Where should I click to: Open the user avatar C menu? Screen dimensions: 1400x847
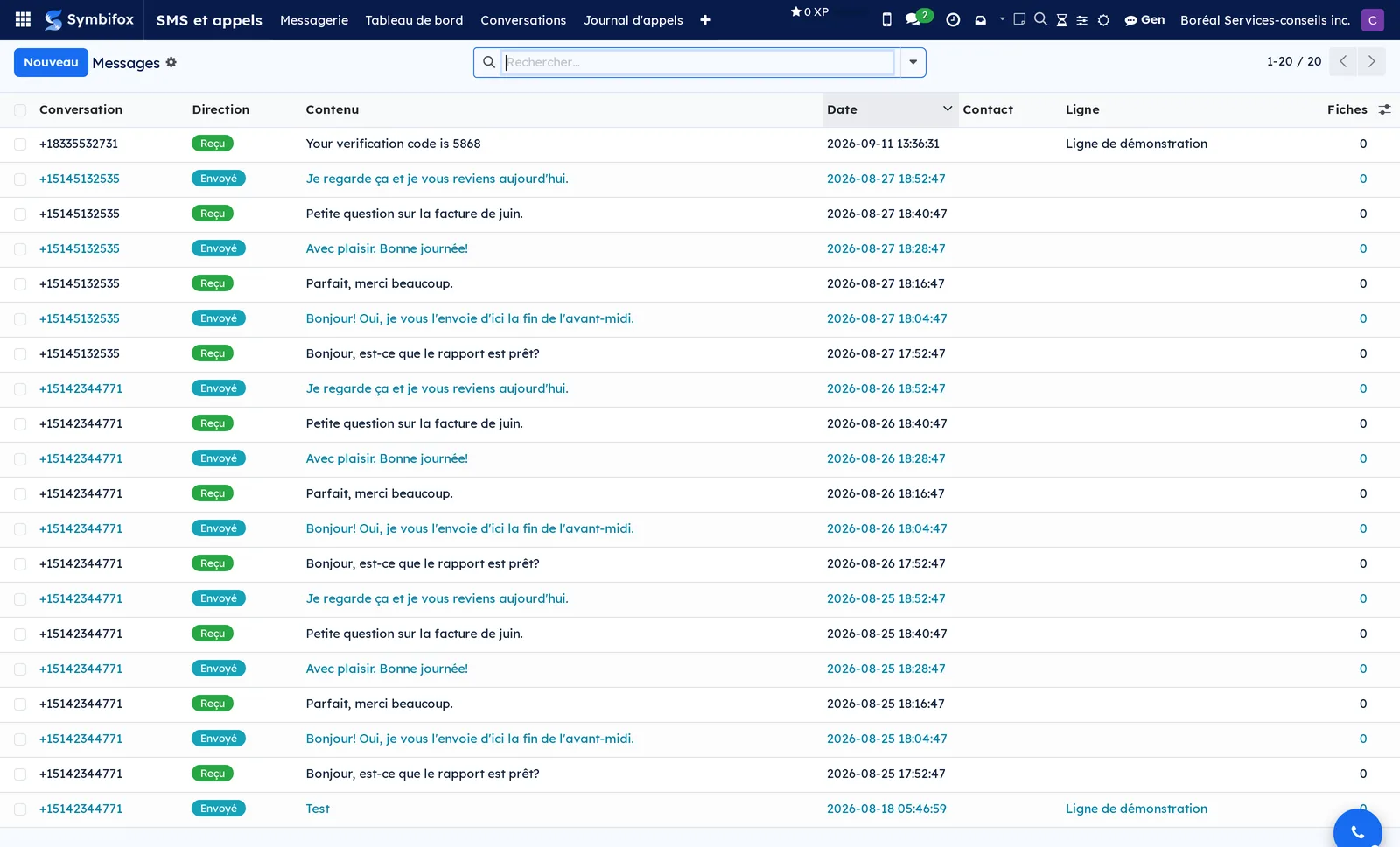point(1373,19)
